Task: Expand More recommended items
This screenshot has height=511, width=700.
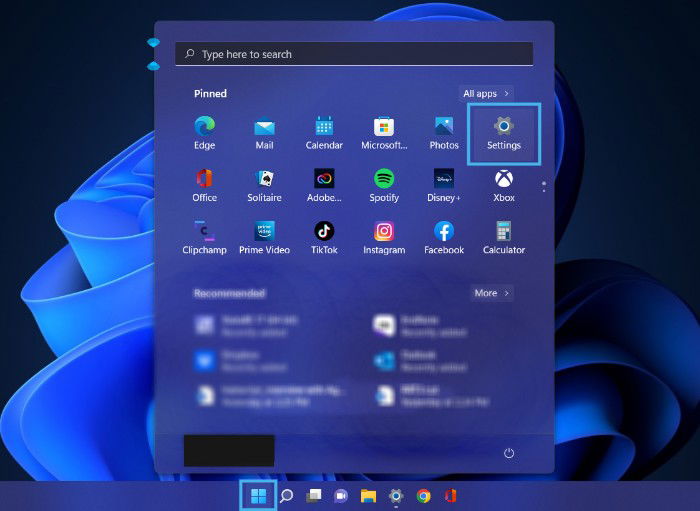Action: point(492,293)
